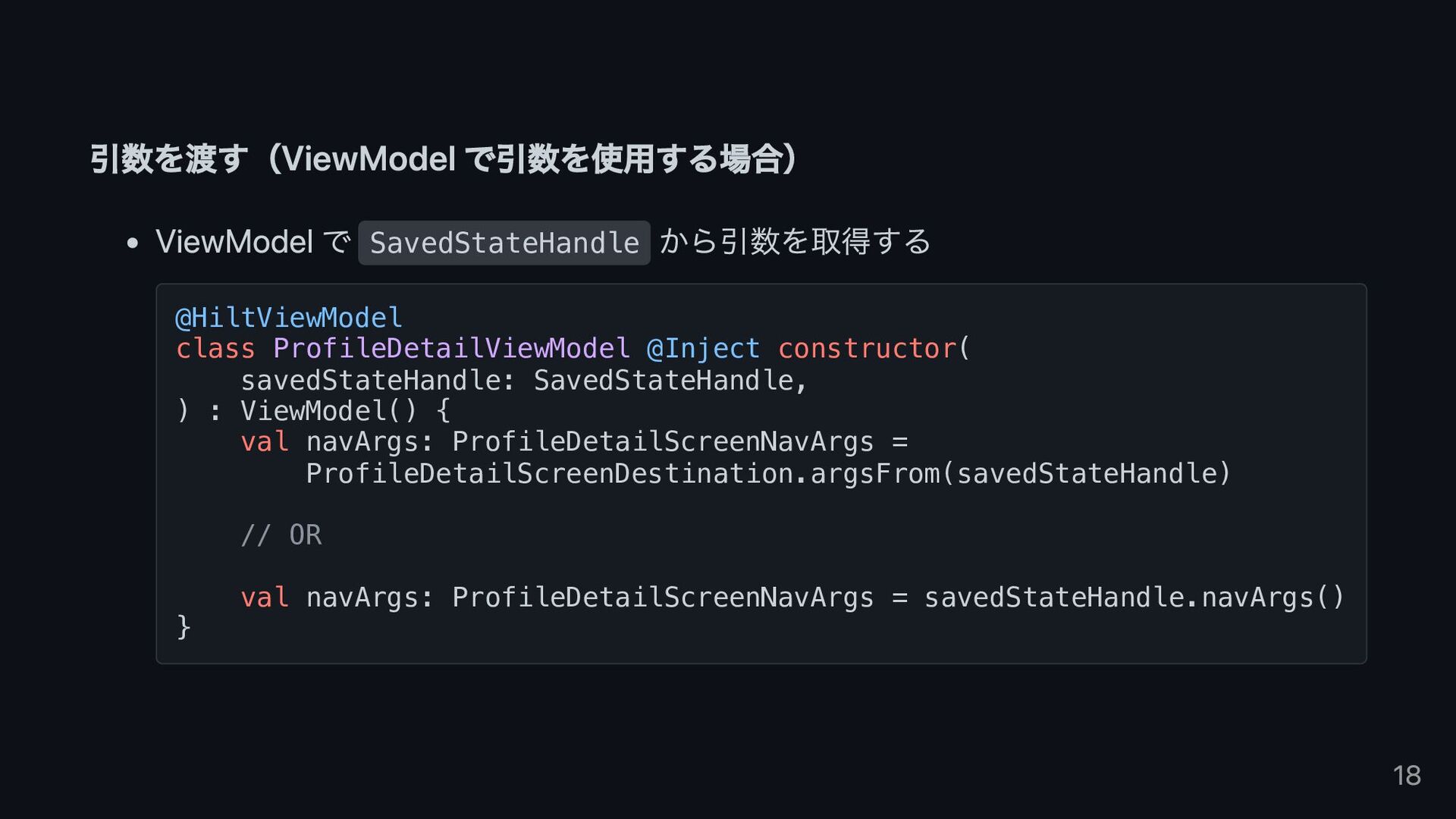This screenshot has height=819, width=1456.
Task: Click the second val keyword
Action: [265, 598]
